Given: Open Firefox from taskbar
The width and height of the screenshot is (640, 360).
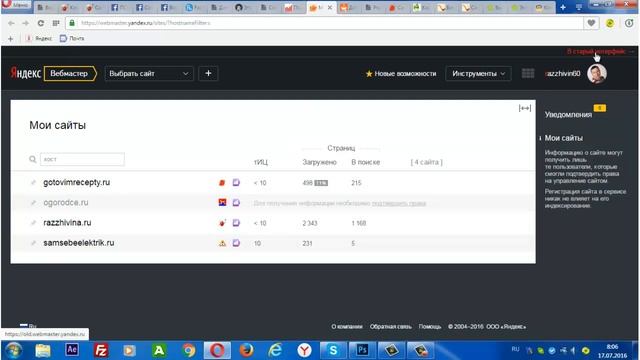Looking at the screenshot, I should tap(246, 350).
